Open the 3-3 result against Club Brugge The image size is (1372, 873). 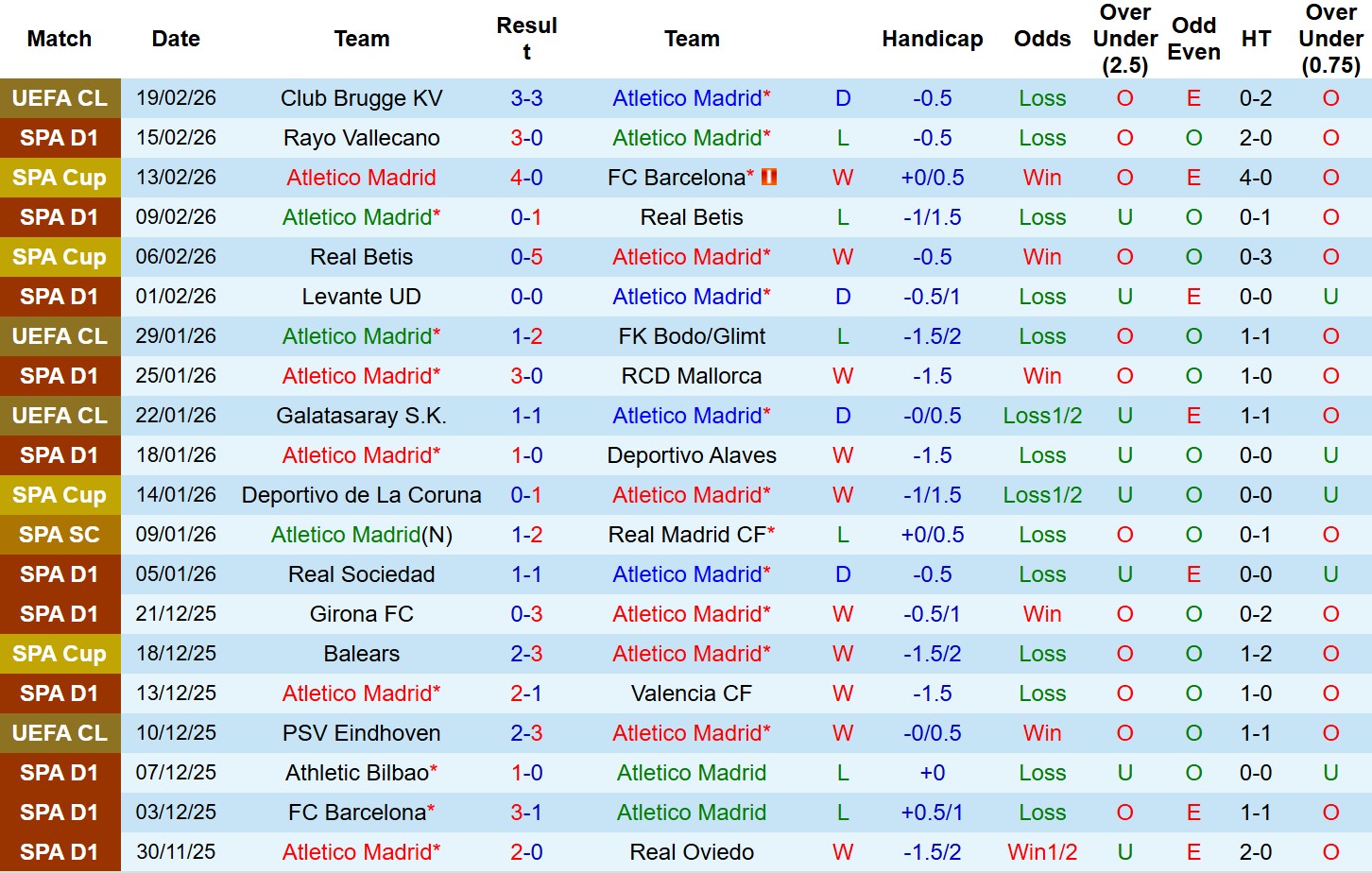526,98
